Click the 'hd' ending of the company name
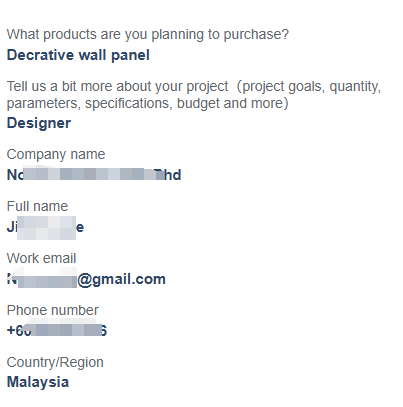Viewport: 403px width, 407px height. click(173, 175)
